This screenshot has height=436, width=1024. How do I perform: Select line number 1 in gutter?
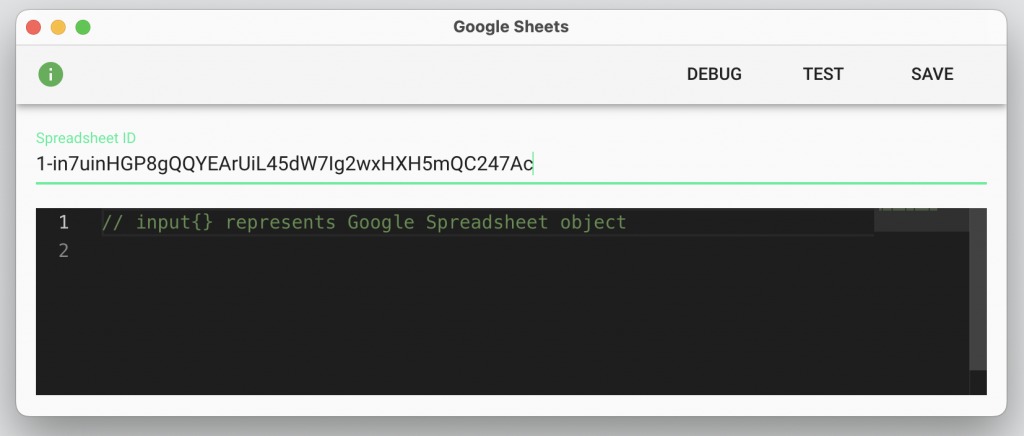[x=63, y=223]
